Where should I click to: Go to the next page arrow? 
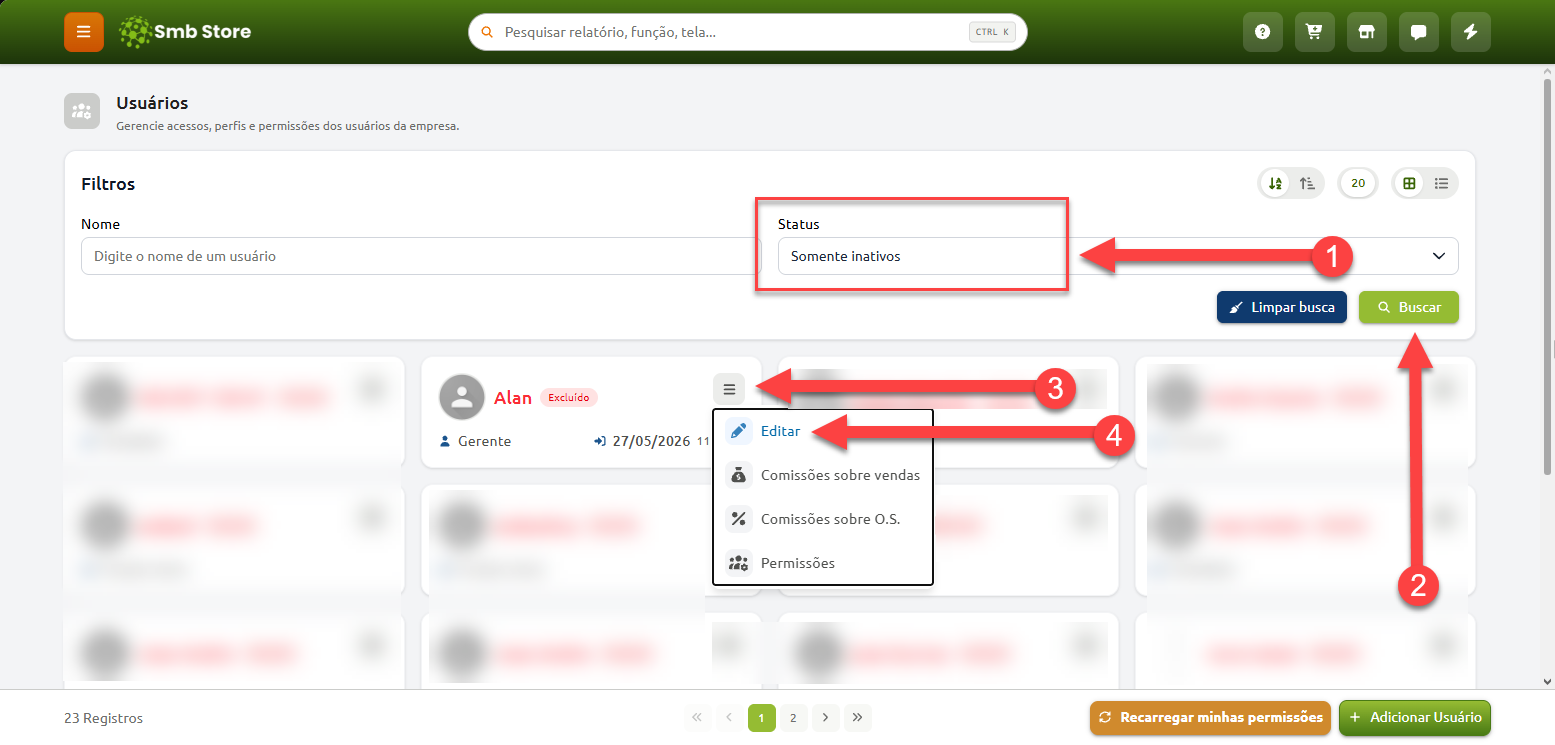coord(825,717)
